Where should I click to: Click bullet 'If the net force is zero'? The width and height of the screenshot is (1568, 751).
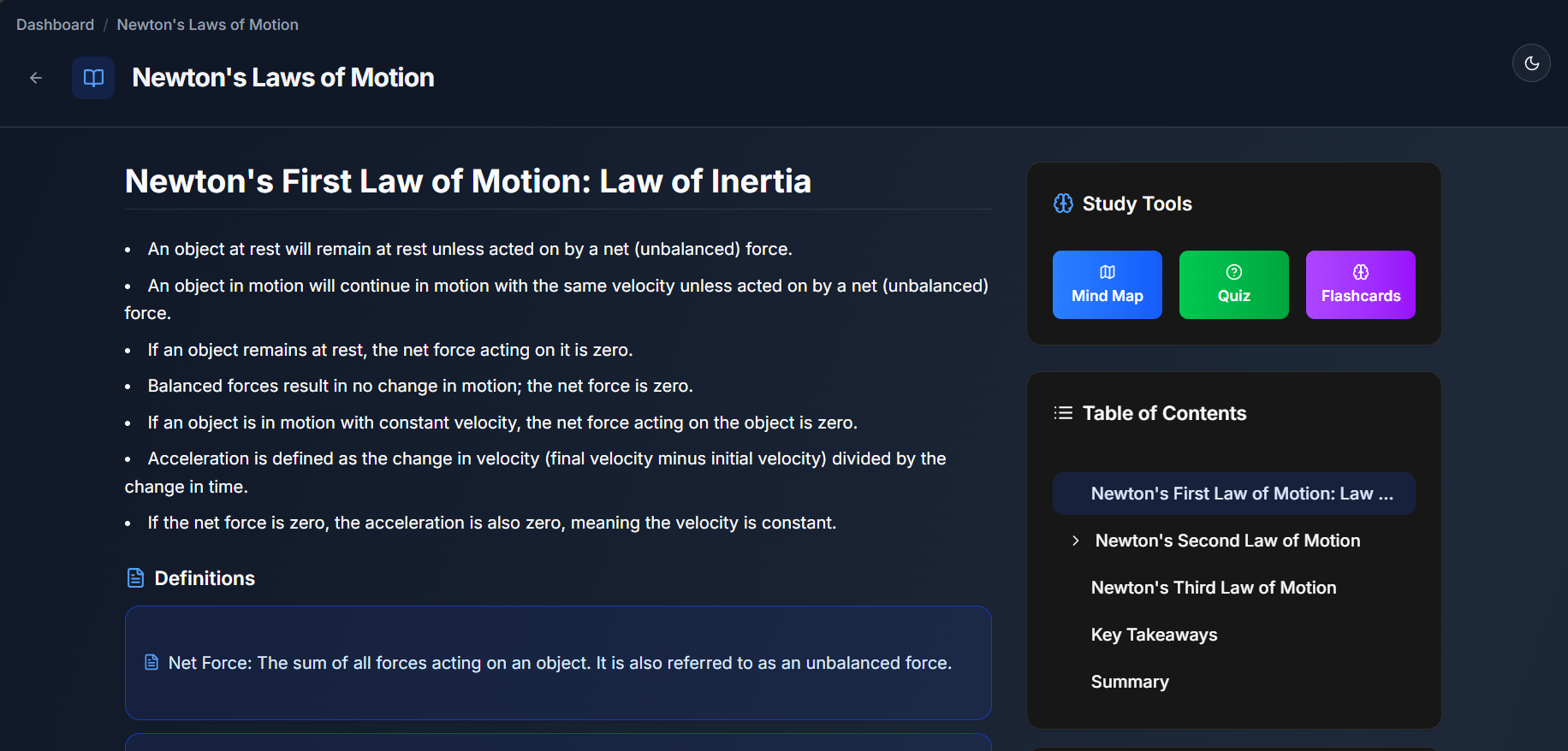pos(492,523)
